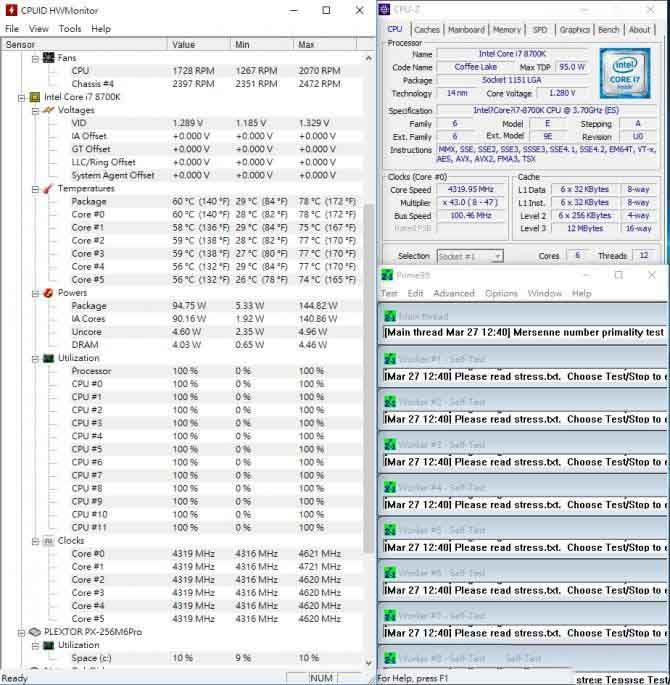Click the Powers flame icon
Viewport: 670px width, 685px height.
tap(48, 293)
